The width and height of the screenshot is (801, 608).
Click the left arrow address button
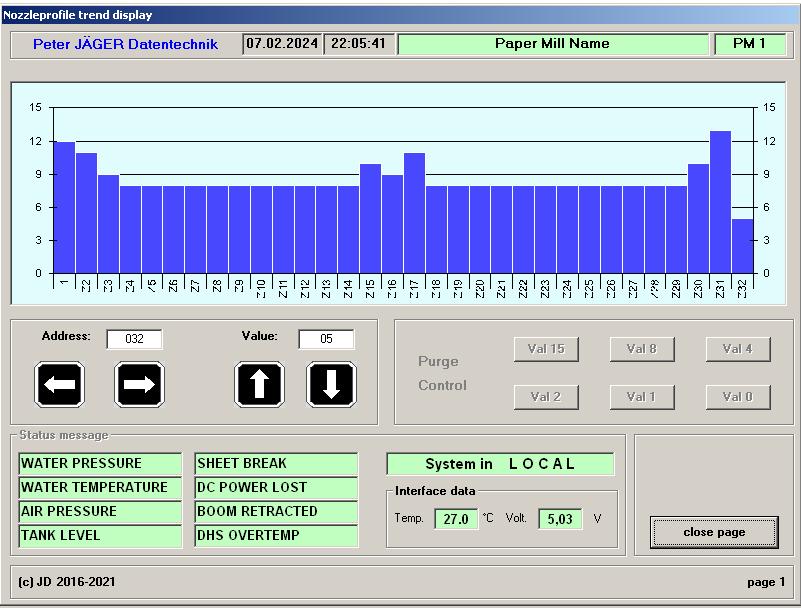[x=60, y=385]
